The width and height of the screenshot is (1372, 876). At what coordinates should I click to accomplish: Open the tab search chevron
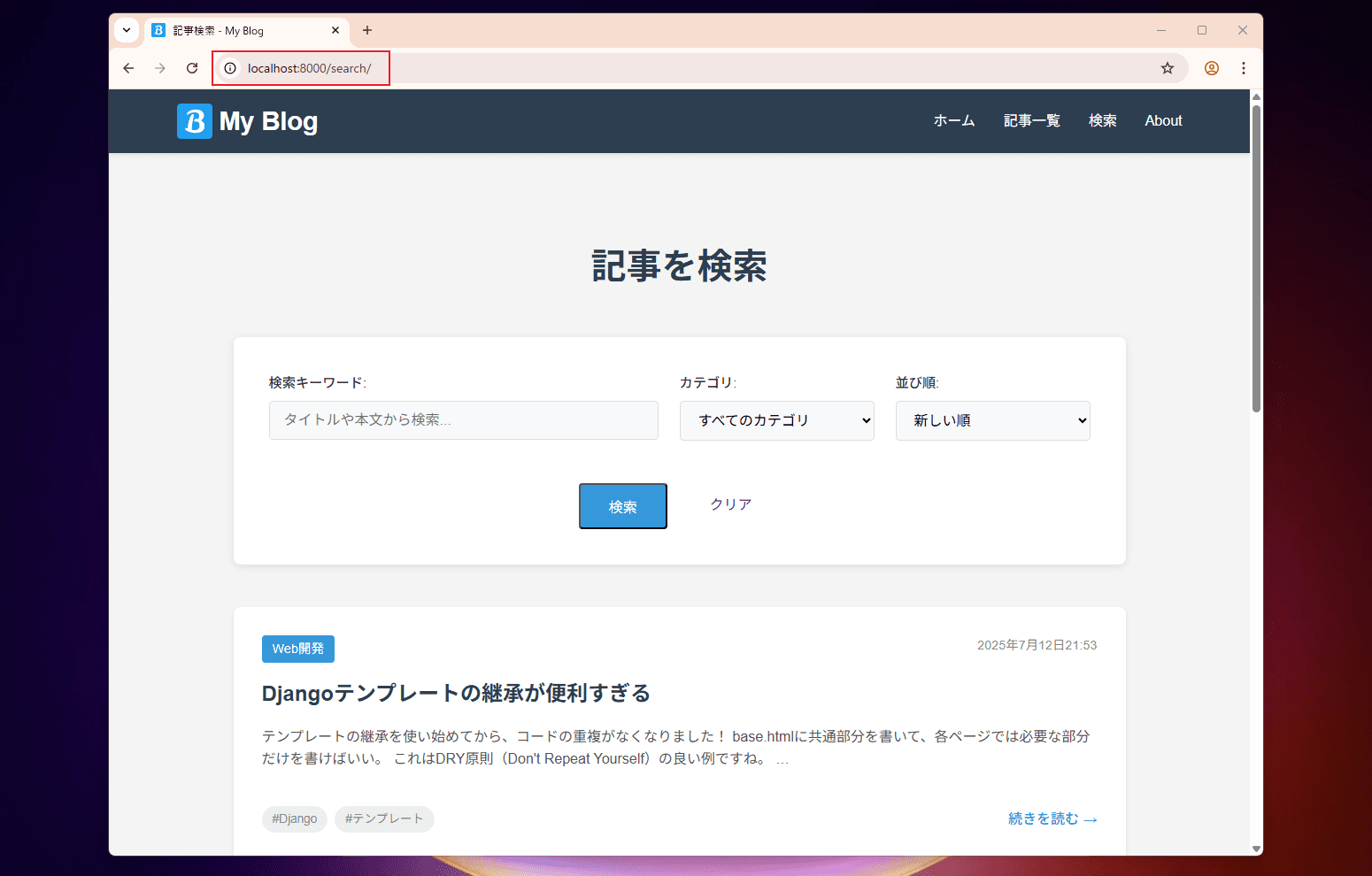(x=127, y=30)
